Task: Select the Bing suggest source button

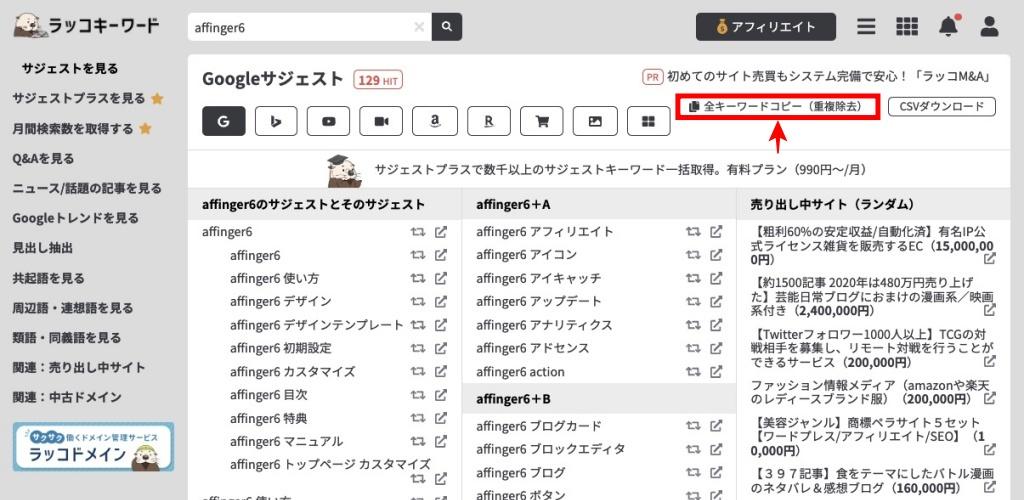Action: (276, 121)
